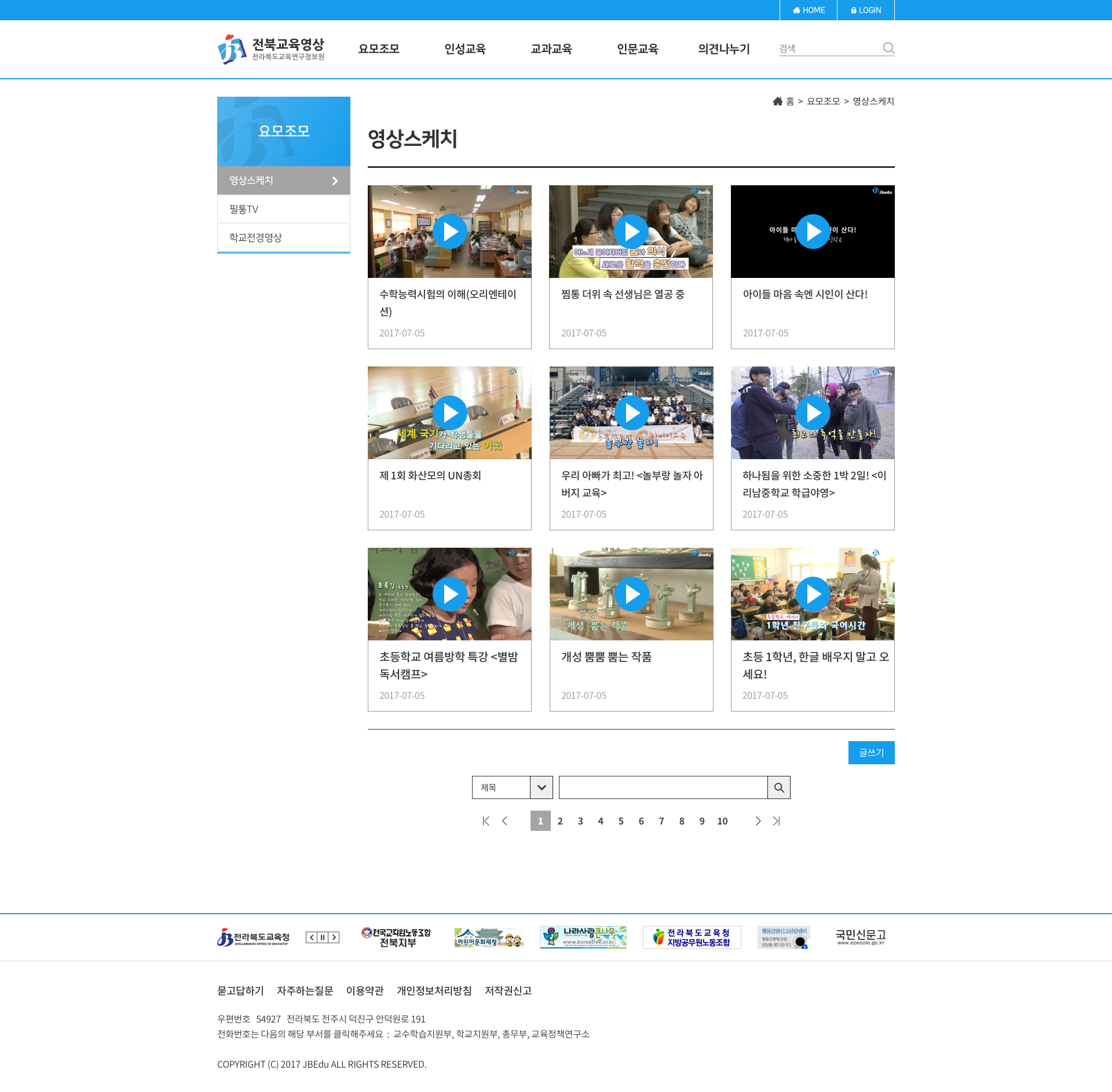Play the 초등학교 여름방학 특강 video

click(x=450, y=594)
